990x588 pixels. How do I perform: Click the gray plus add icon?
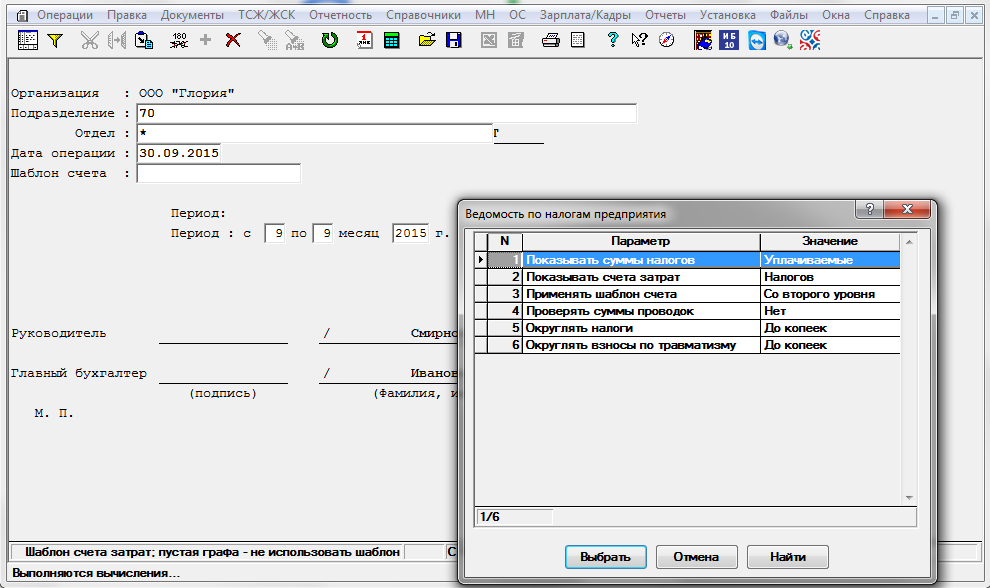pyautogui.click(x=205, y=40)
